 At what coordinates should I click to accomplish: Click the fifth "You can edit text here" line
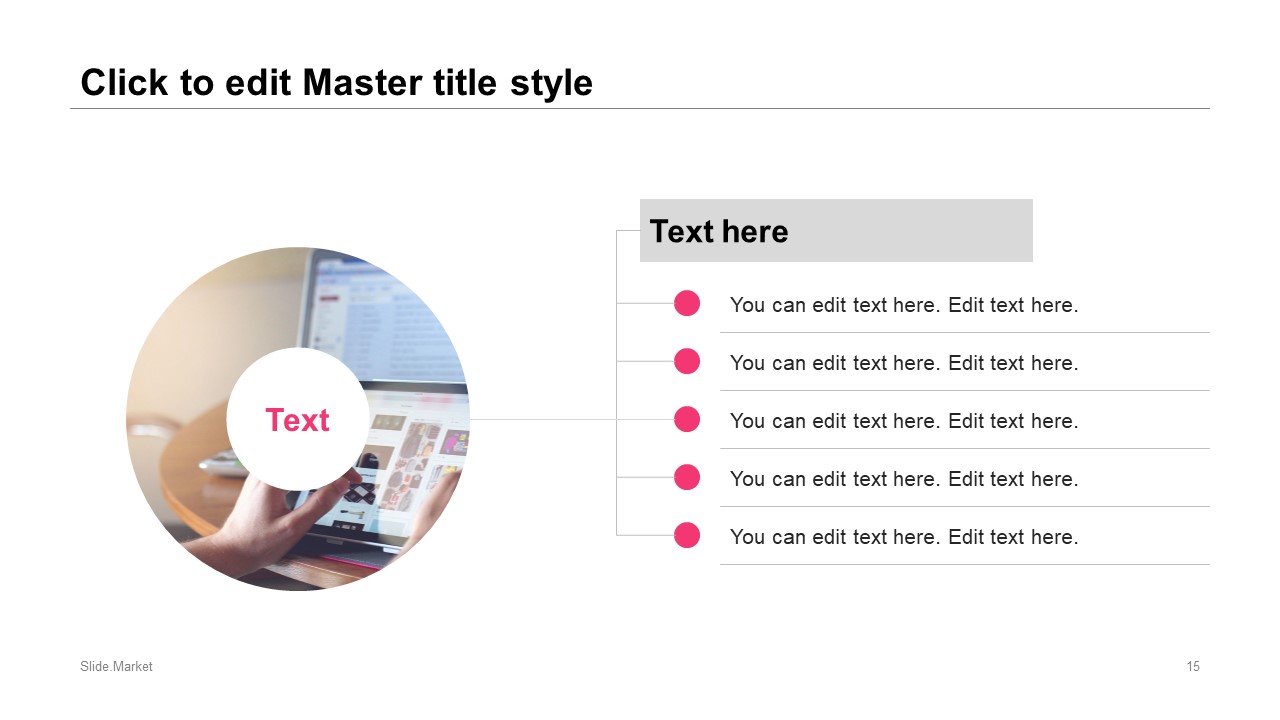point(904,537)
